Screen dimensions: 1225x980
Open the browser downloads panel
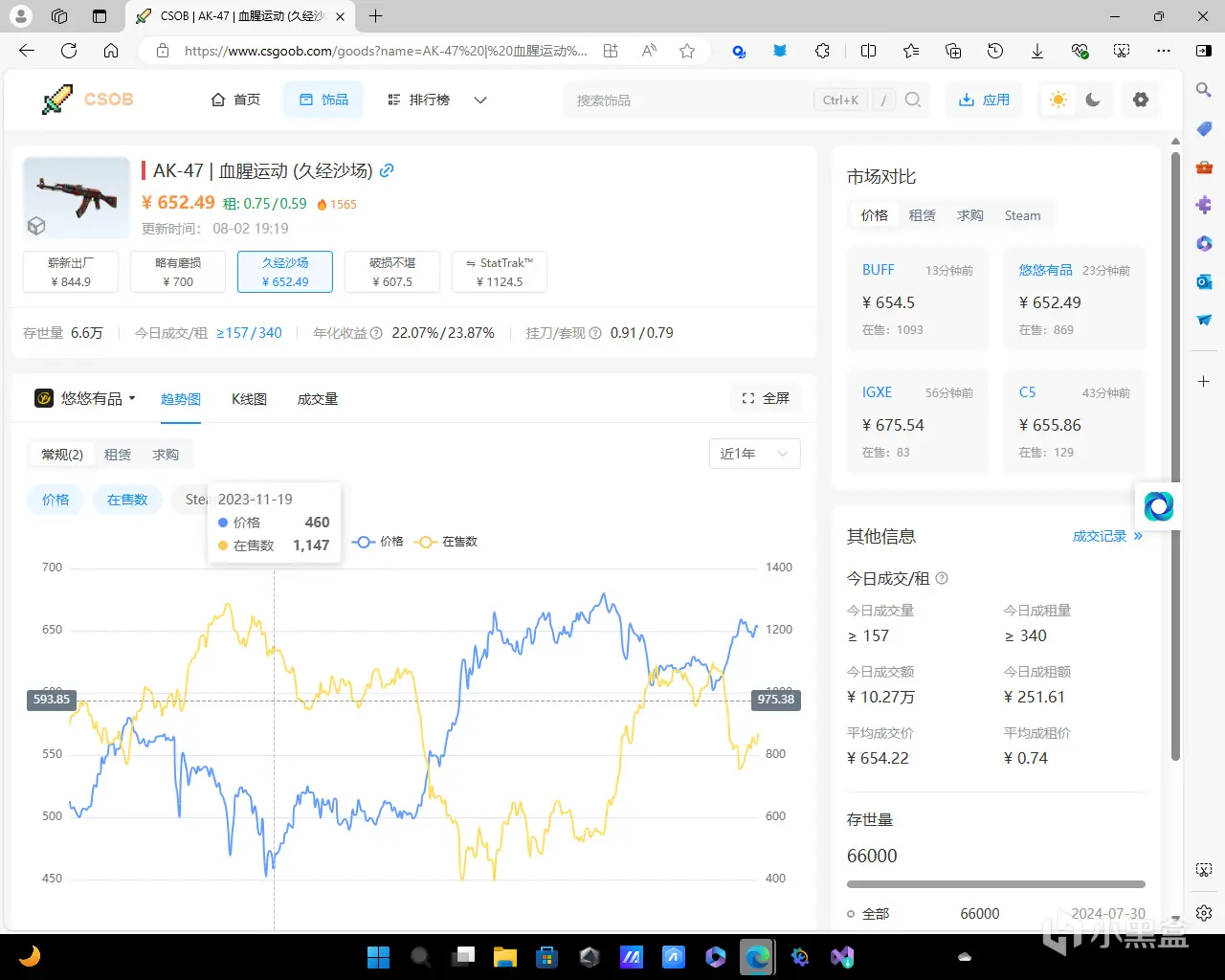point(1037,51)
